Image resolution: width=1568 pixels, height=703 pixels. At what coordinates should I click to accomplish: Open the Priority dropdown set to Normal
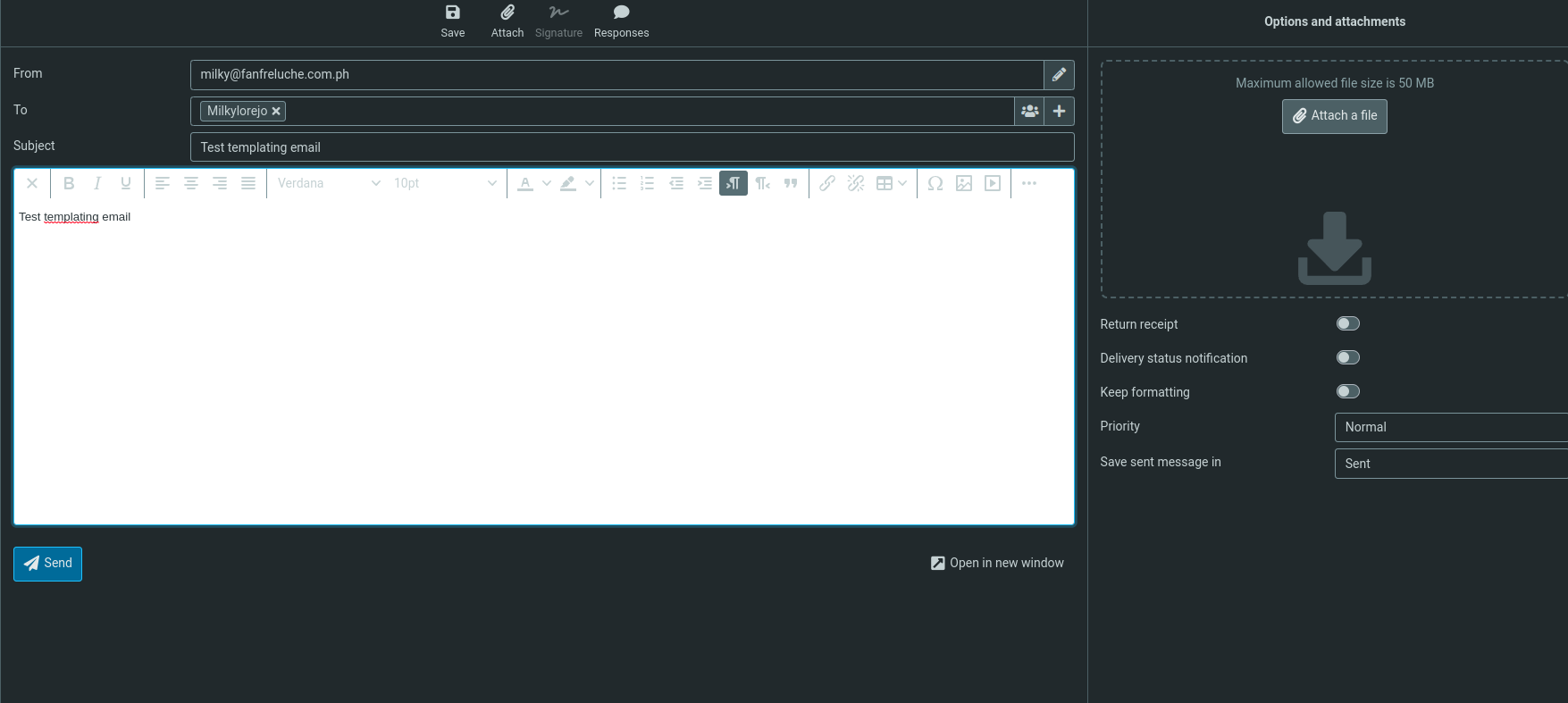pos(1450,427)
